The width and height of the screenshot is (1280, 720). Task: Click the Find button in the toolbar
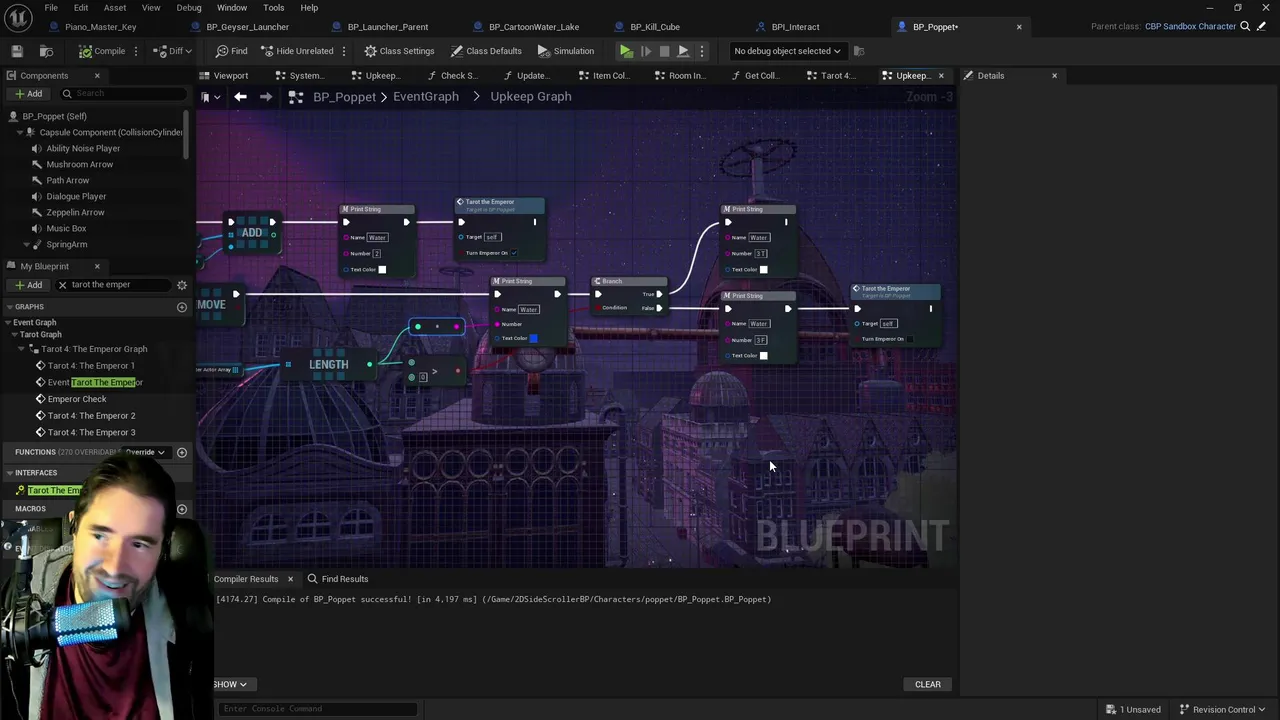pos(231,51)
